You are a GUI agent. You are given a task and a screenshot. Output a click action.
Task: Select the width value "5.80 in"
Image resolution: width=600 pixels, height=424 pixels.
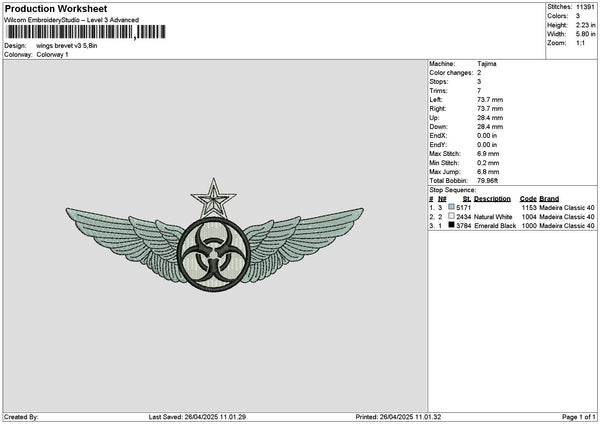pyautogui.click(x=585, y=34)
